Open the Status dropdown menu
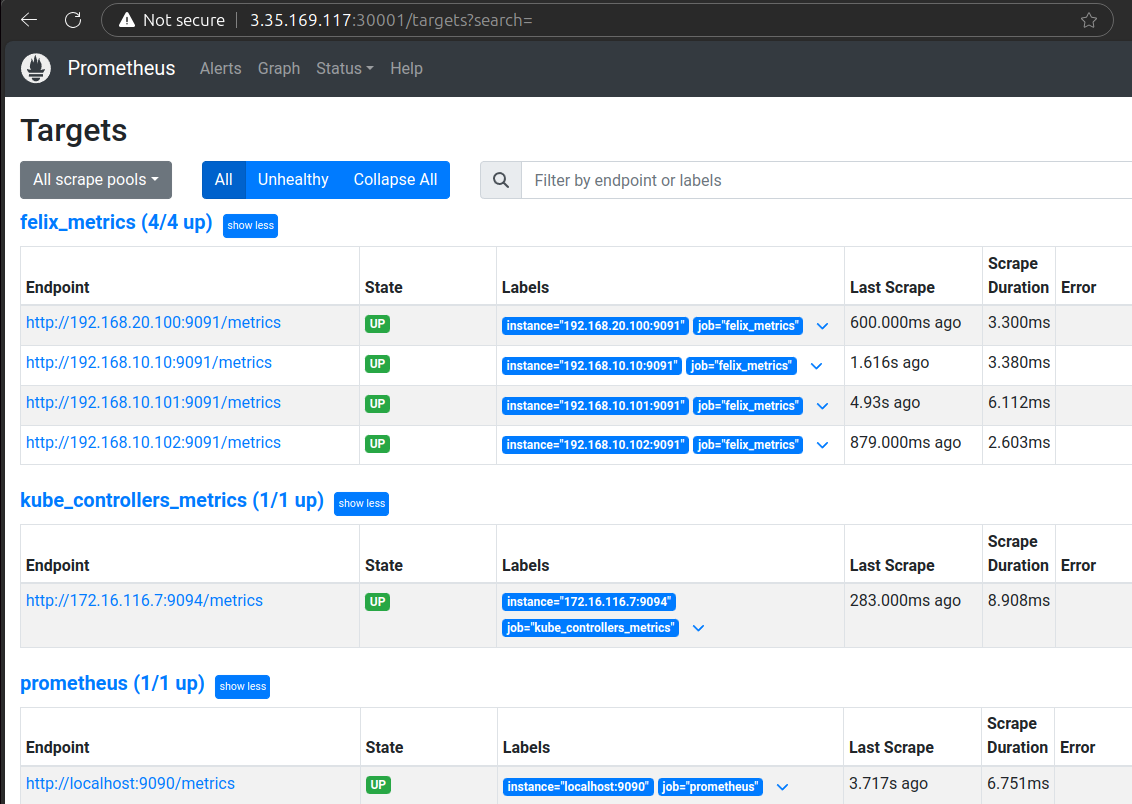The image size is (1132, 804). coord(344,69)
